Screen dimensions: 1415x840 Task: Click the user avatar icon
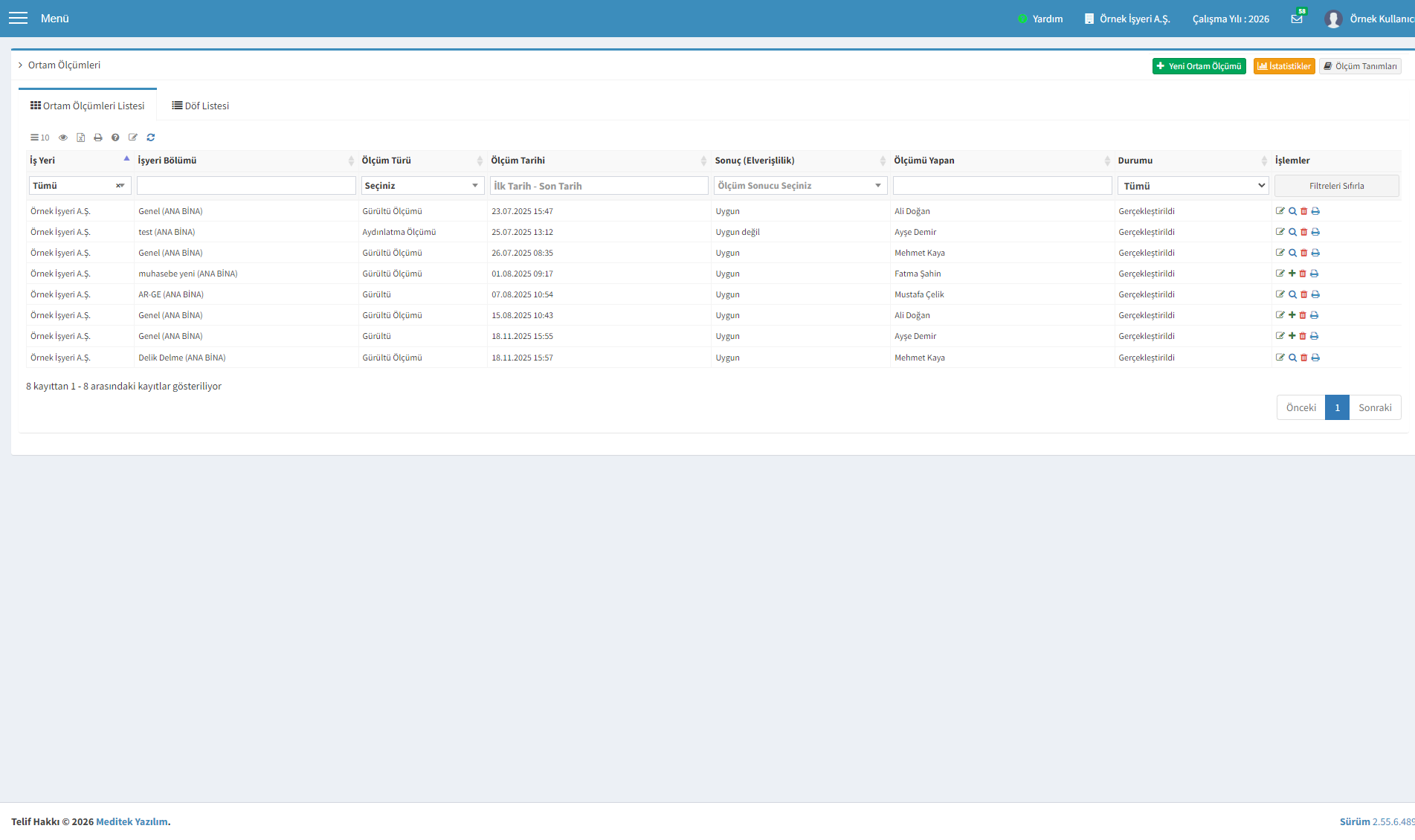(1333, 19)
